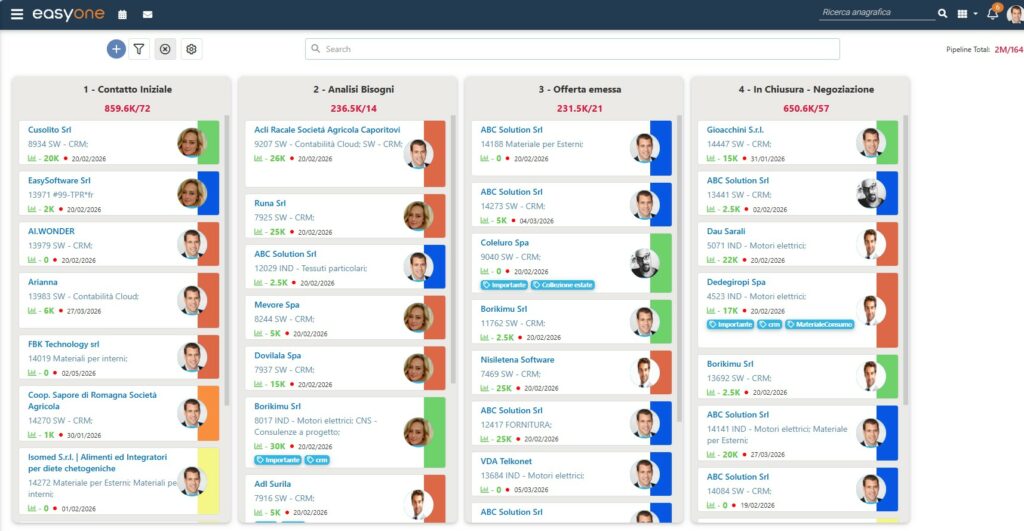1024x531 pixels.
Task: Open the Cusolito Srl opportunity
Action: (x=49, y=130)
